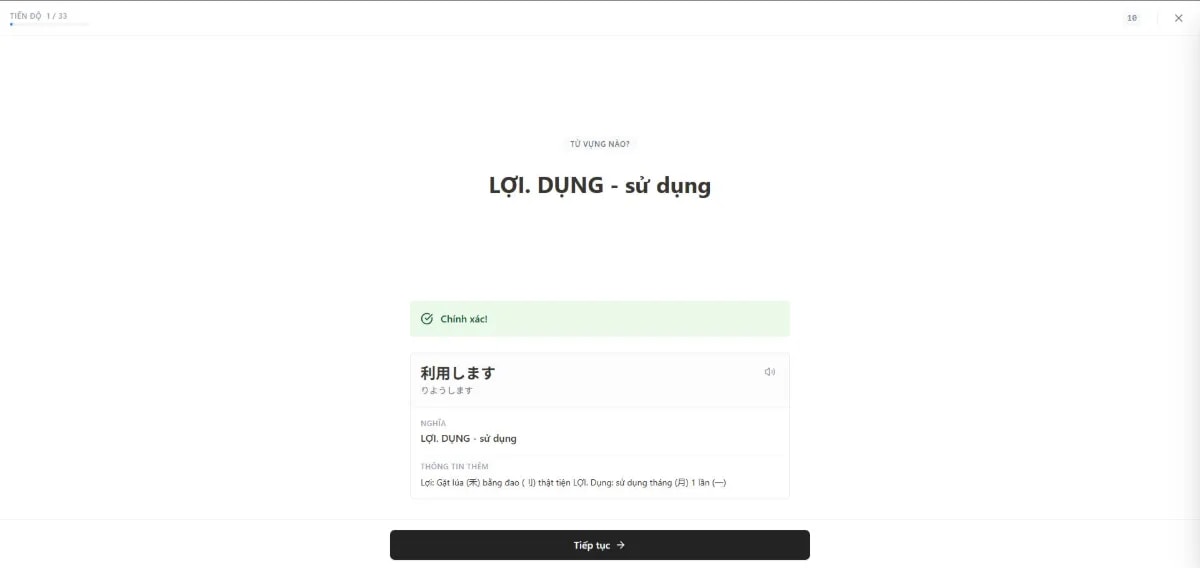This screenshot has width=1200, height=568.
Task: Click the Chính xác! success banner
Action: 600,319
